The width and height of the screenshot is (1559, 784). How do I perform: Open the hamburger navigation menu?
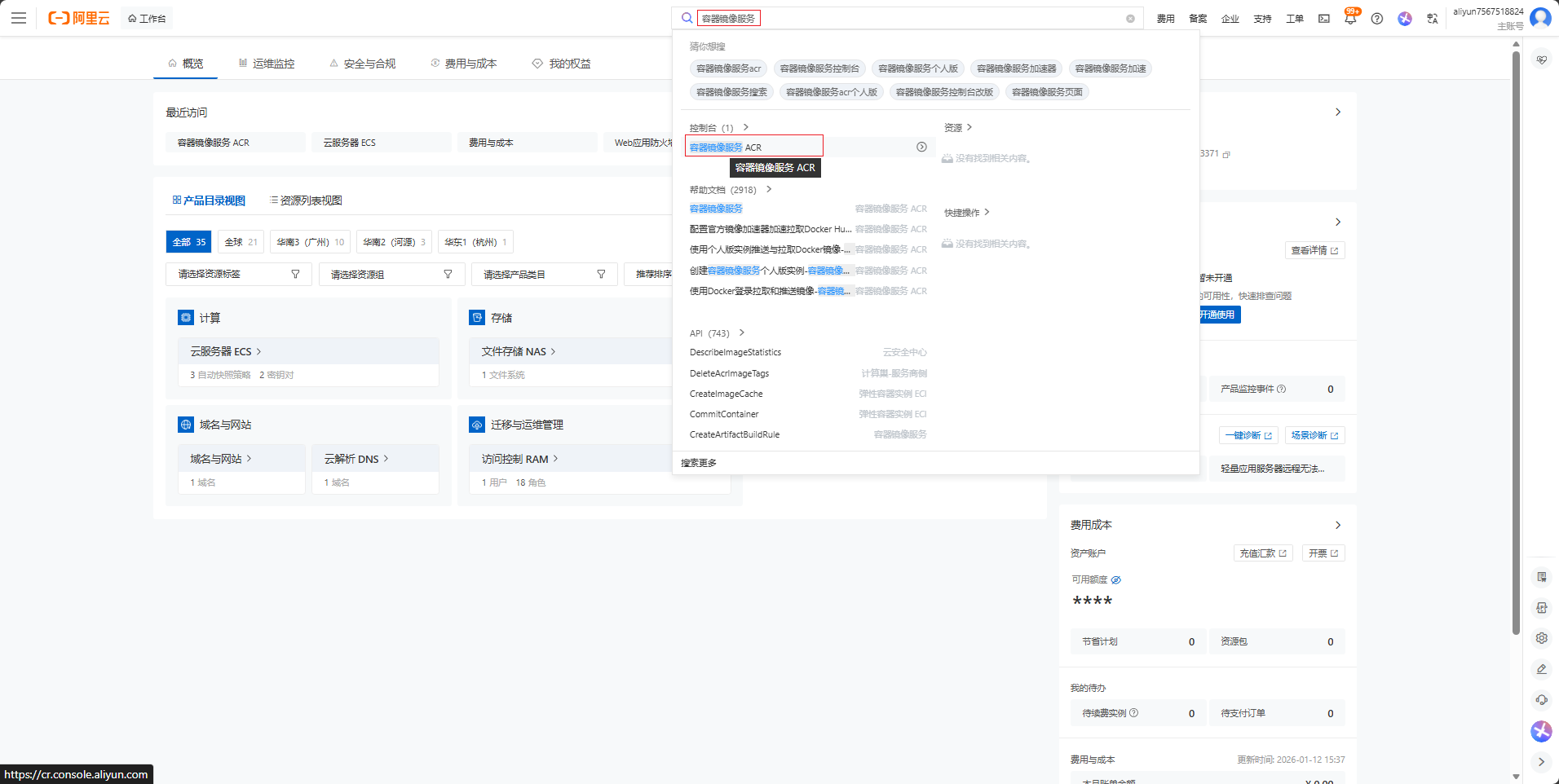coord(19,18)
